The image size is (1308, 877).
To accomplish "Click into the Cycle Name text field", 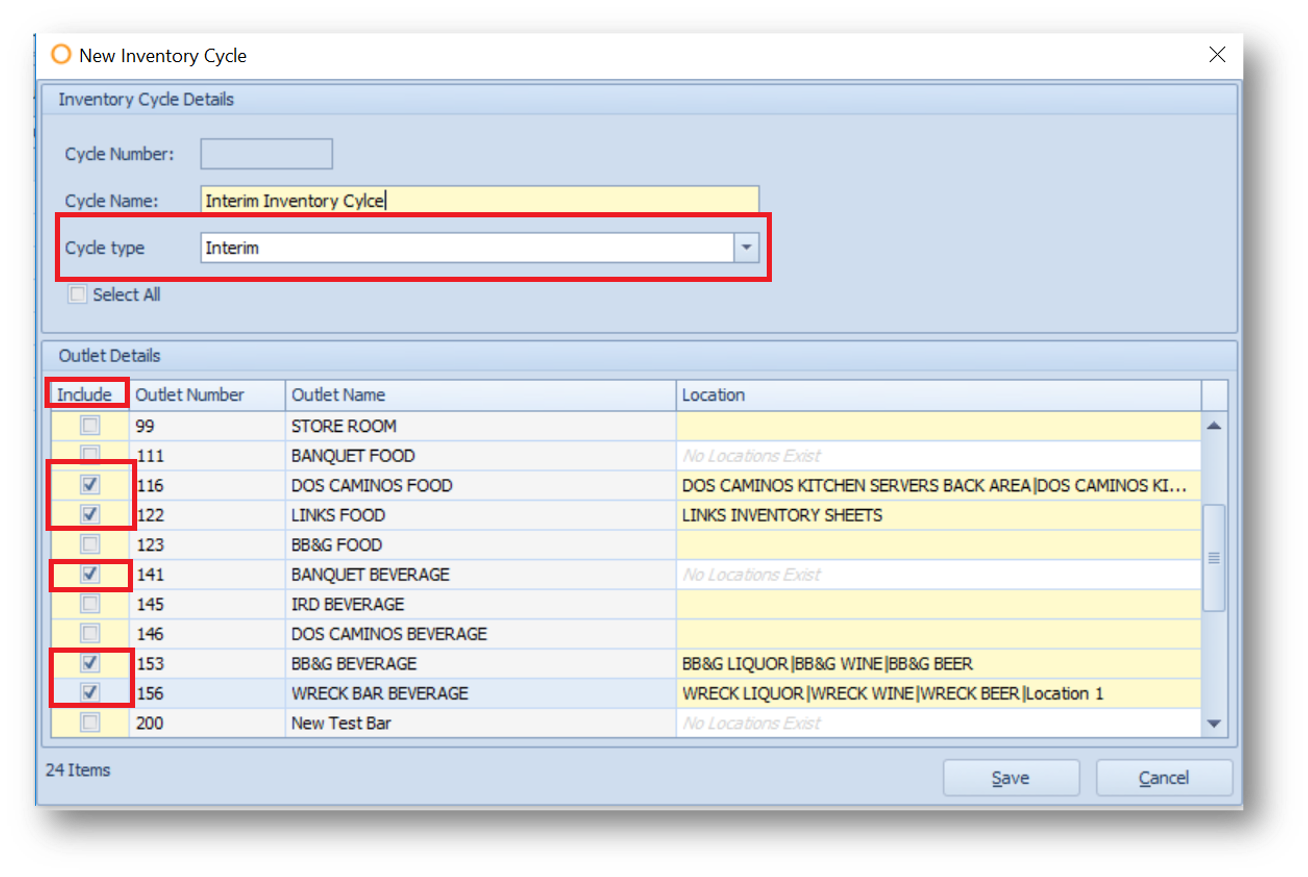I will click(x=480, y=201).
